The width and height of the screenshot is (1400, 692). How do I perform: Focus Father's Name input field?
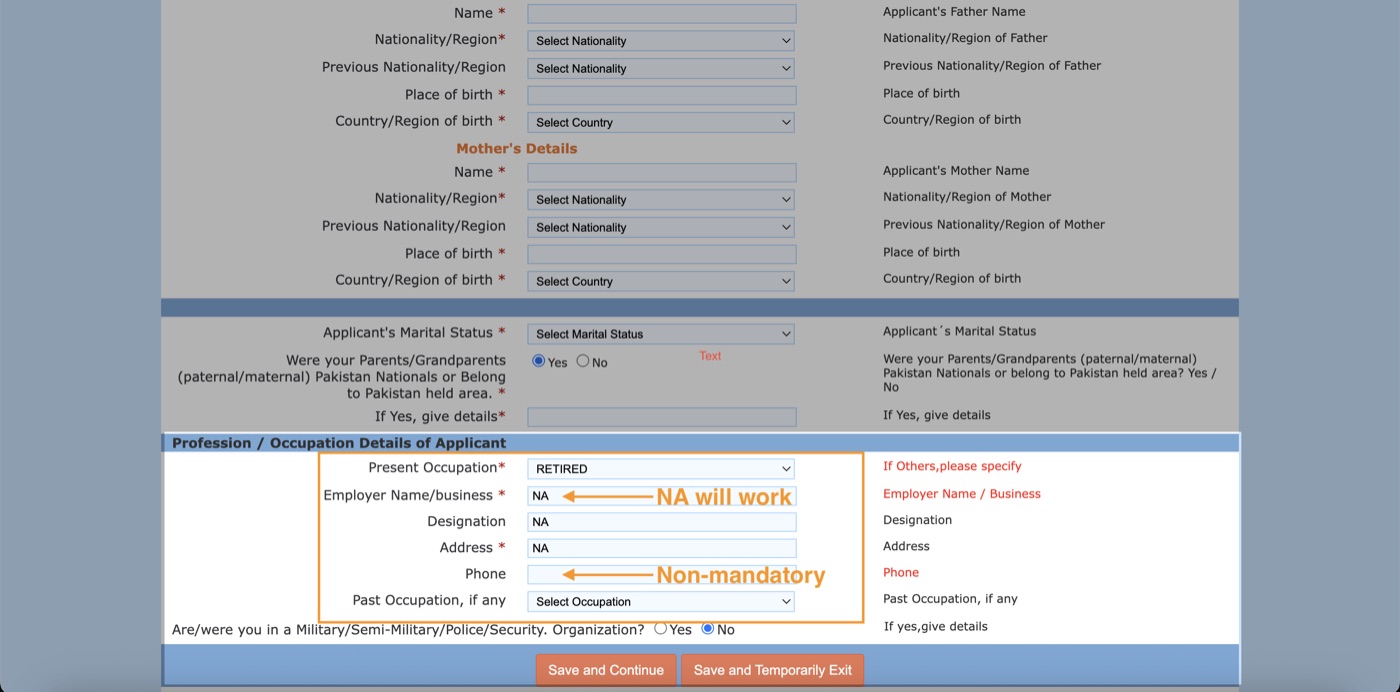click(x=662, y=14)
